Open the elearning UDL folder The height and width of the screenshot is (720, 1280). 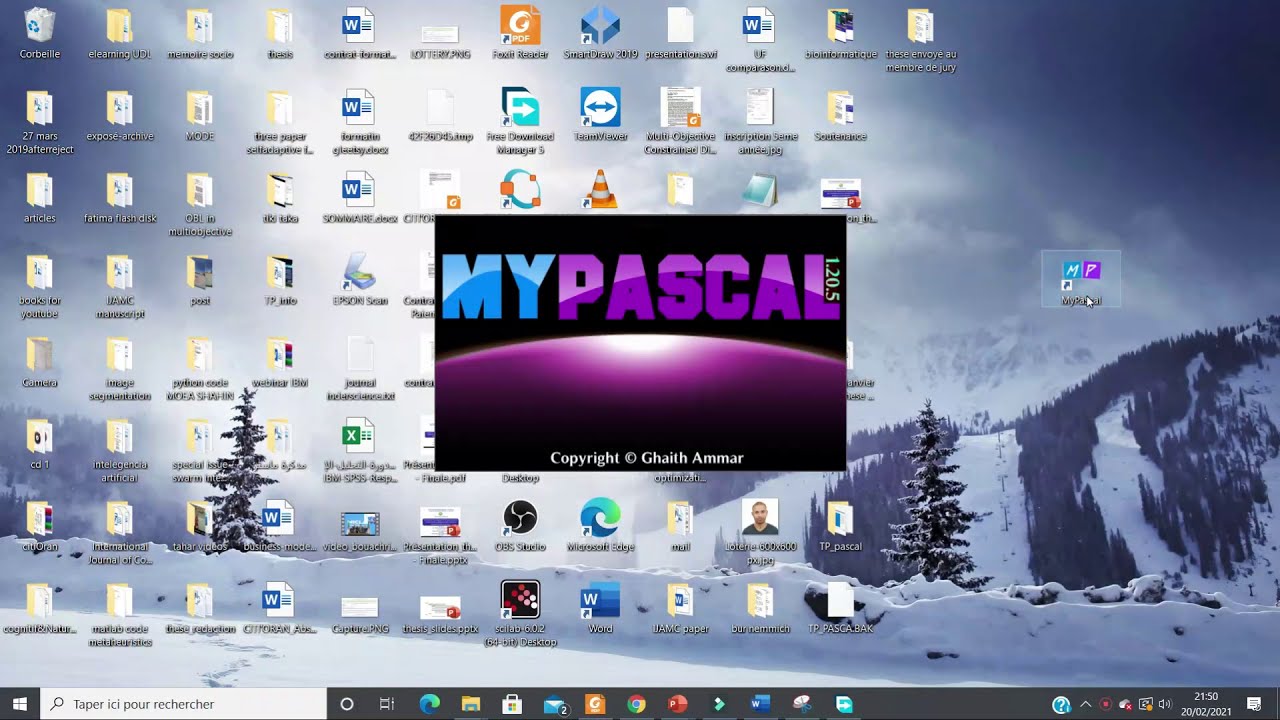(120, 33)
